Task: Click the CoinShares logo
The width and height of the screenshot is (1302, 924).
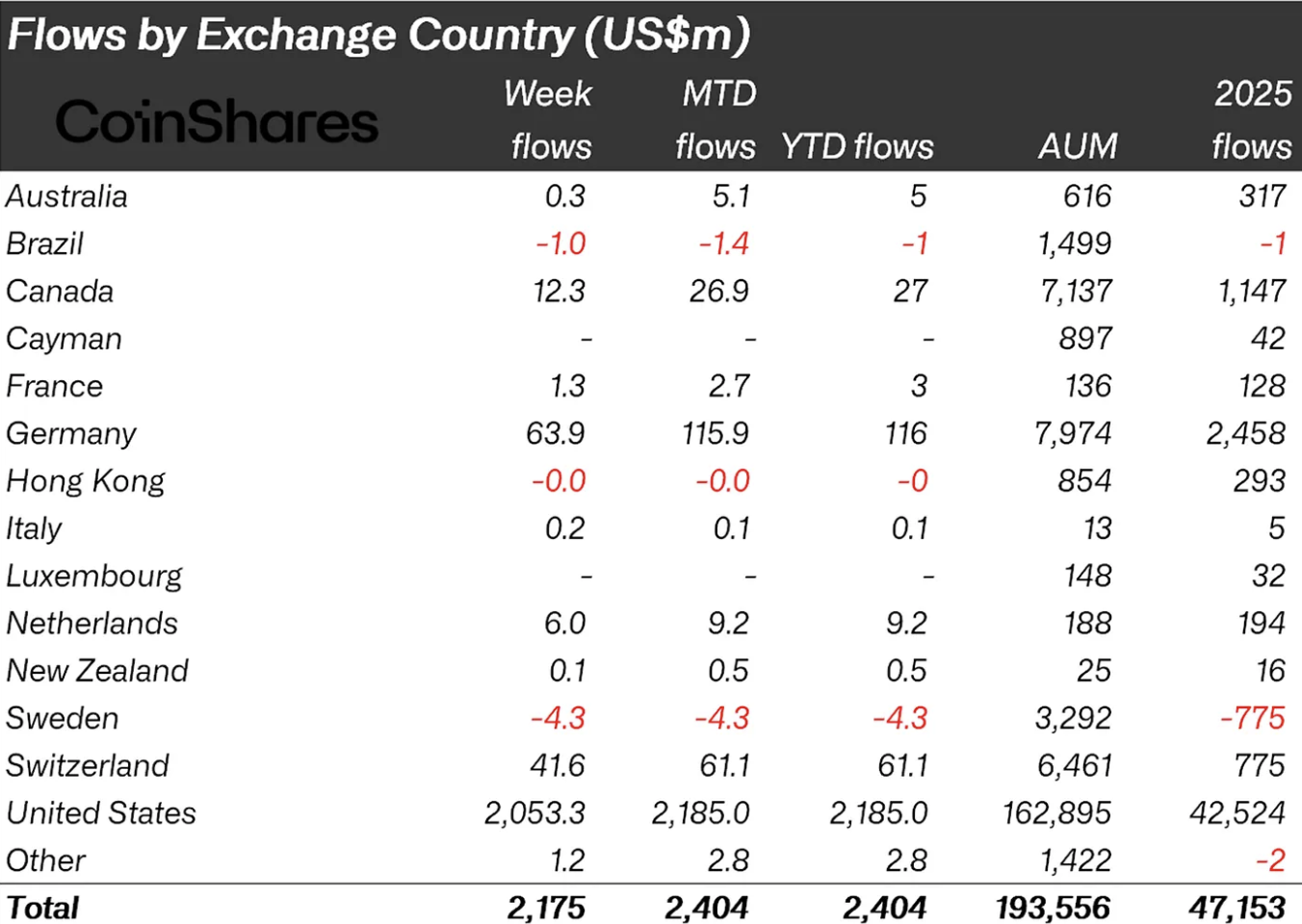Action: (217, 122)
